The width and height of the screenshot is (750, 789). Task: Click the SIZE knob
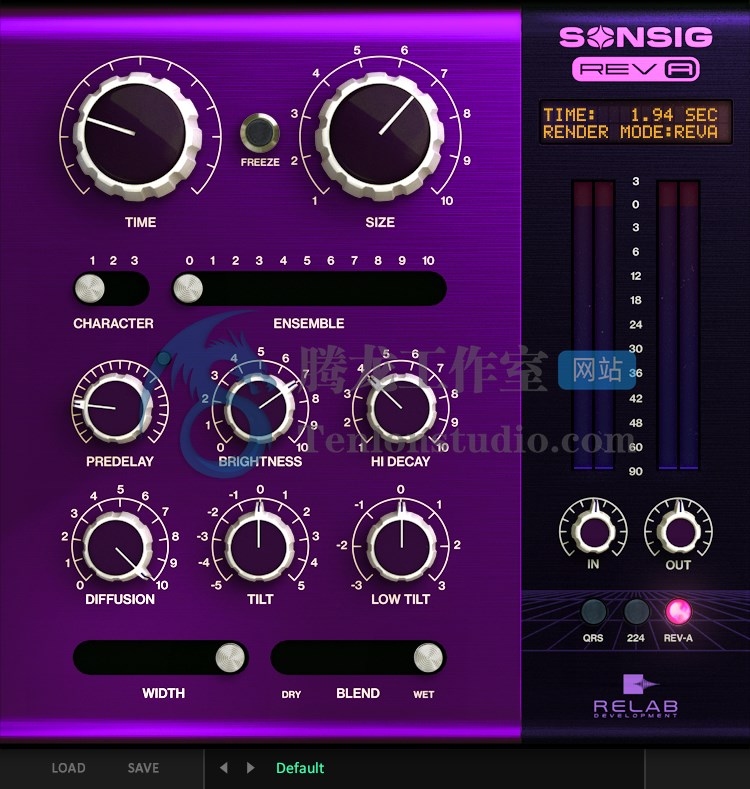coord(380,135)
